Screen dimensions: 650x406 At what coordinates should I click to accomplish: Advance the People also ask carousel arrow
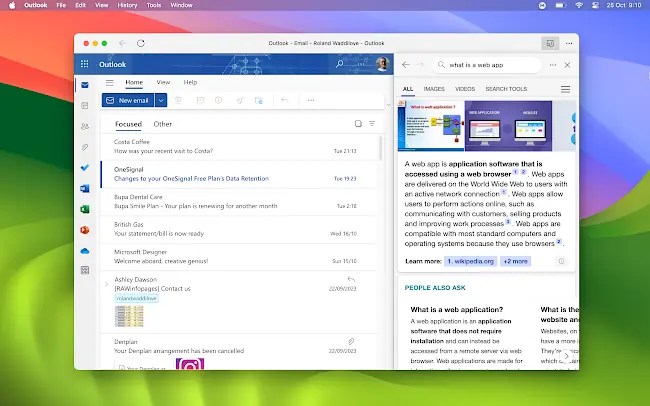click(x=566, y=356)
